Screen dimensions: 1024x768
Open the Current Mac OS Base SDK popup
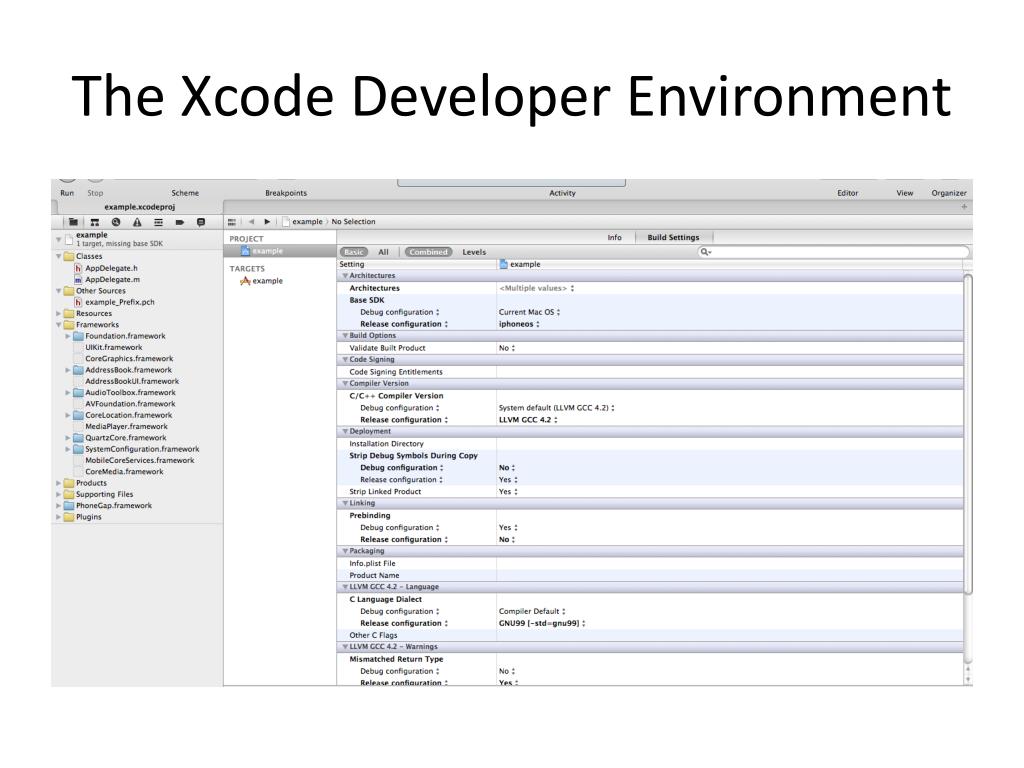pos(530,312)
